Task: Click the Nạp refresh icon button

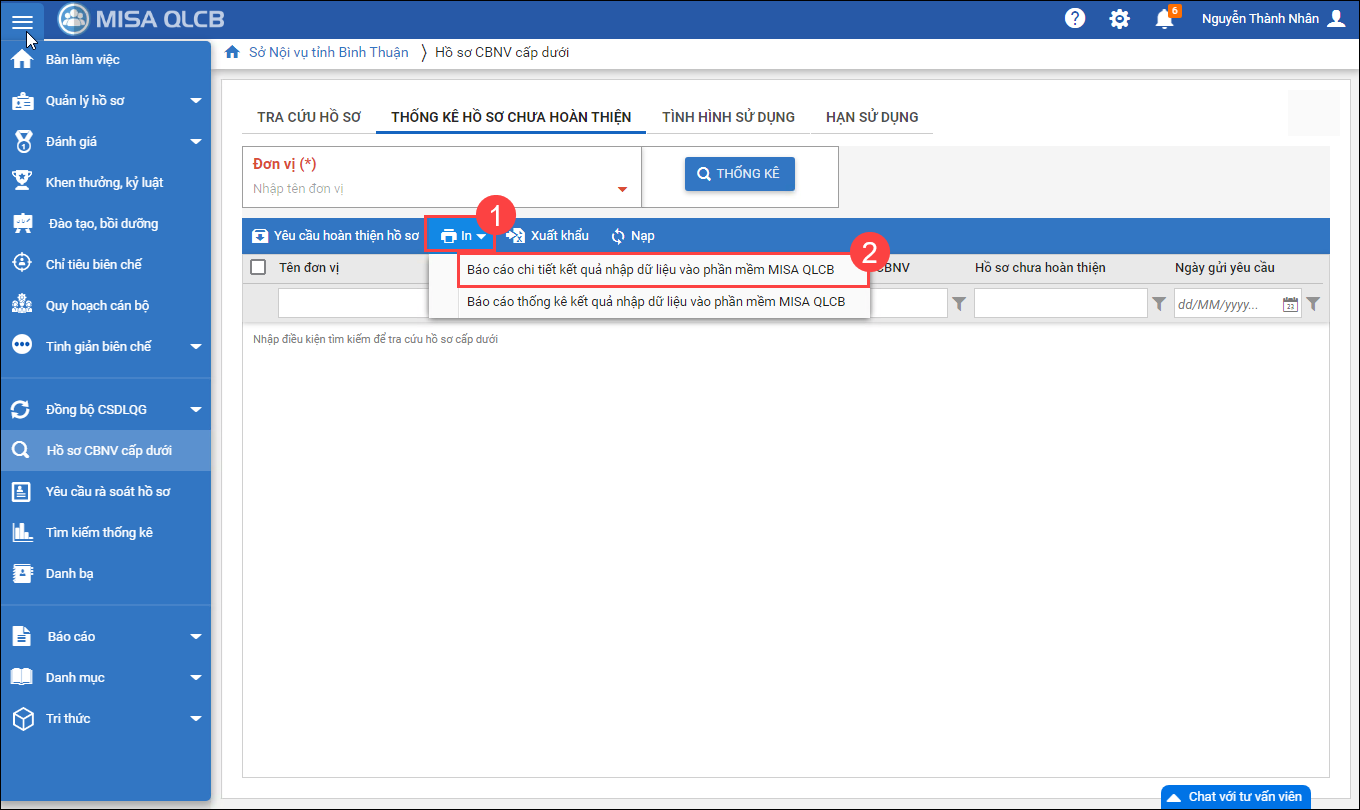Action: (632, 236)
